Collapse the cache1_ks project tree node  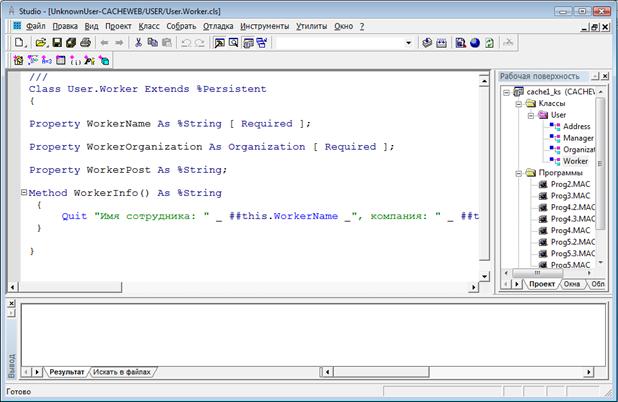506,92
